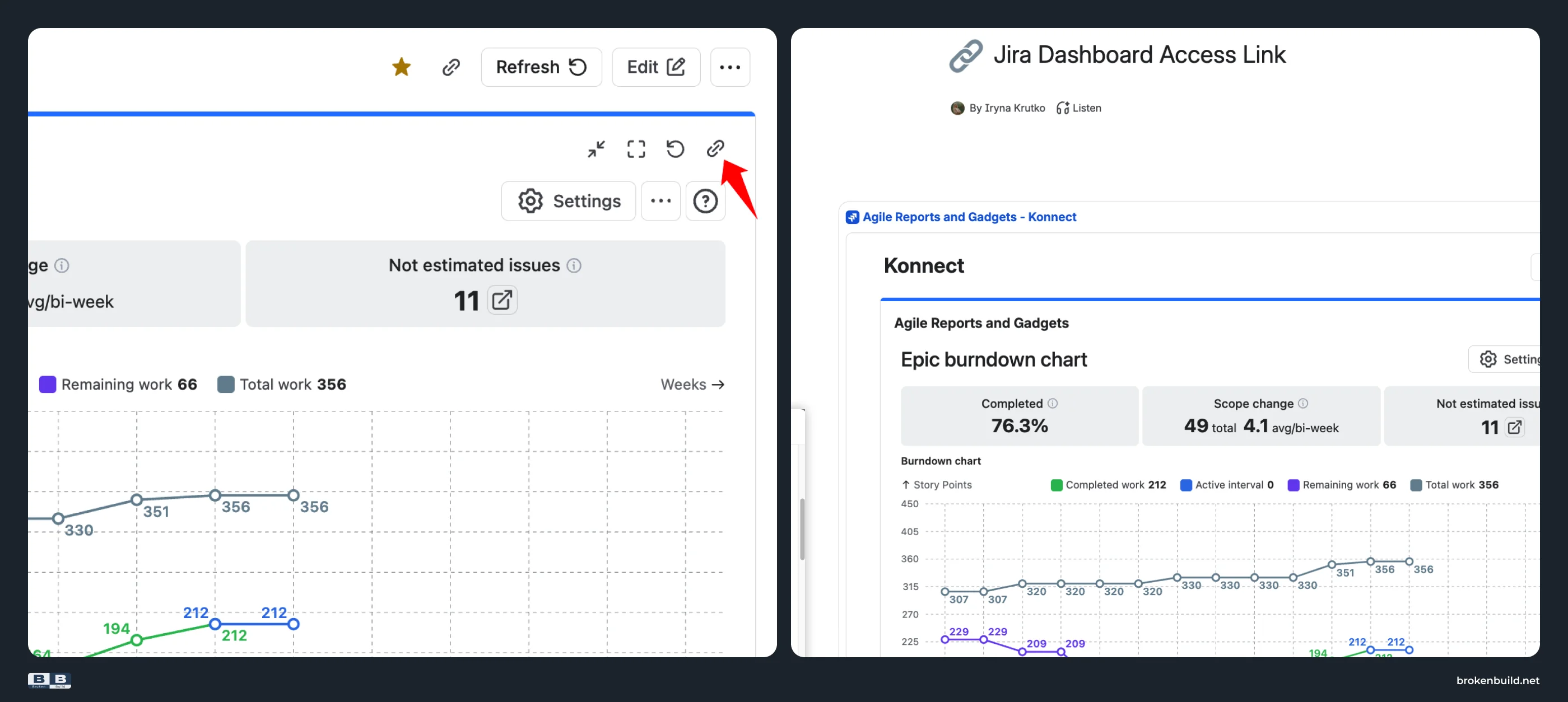Click the fullscreen gadget icon
The height and width of the screenshot is (702, 1568).
(636, 149)
